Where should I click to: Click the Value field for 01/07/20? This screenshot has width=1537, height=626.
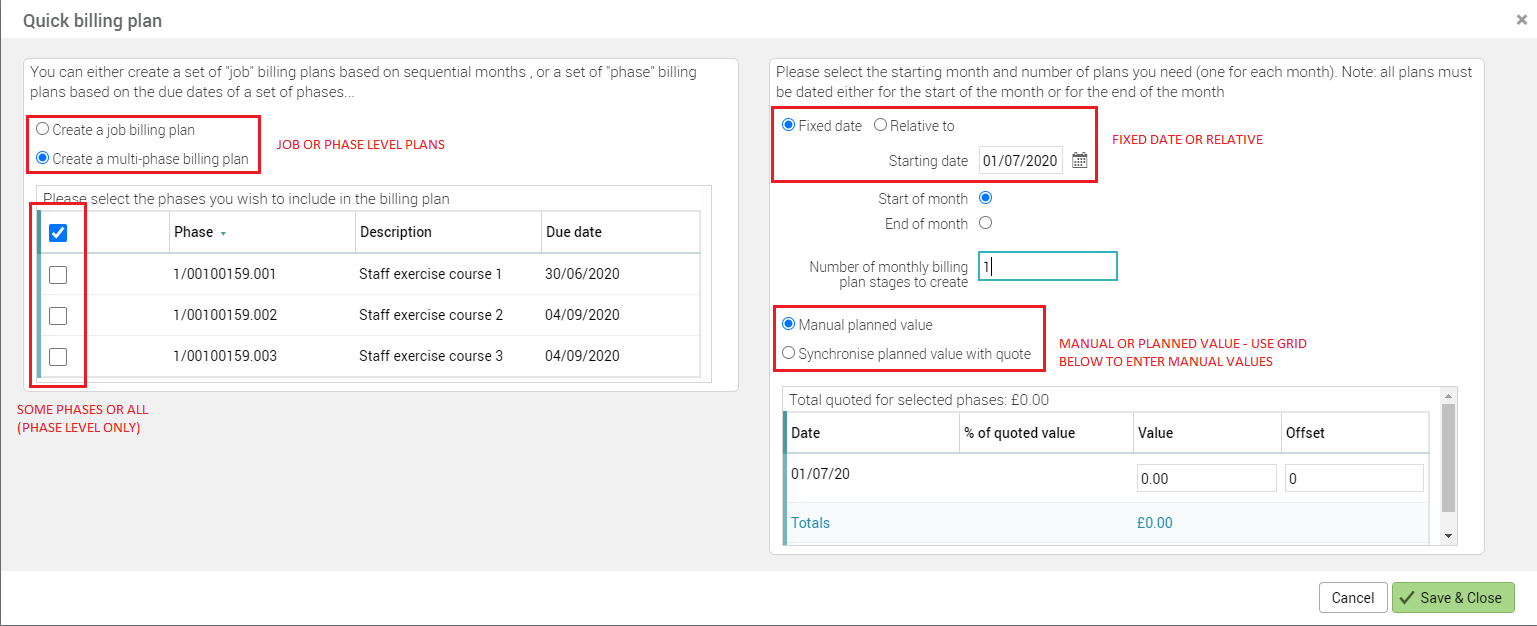tap(1206, 479)
